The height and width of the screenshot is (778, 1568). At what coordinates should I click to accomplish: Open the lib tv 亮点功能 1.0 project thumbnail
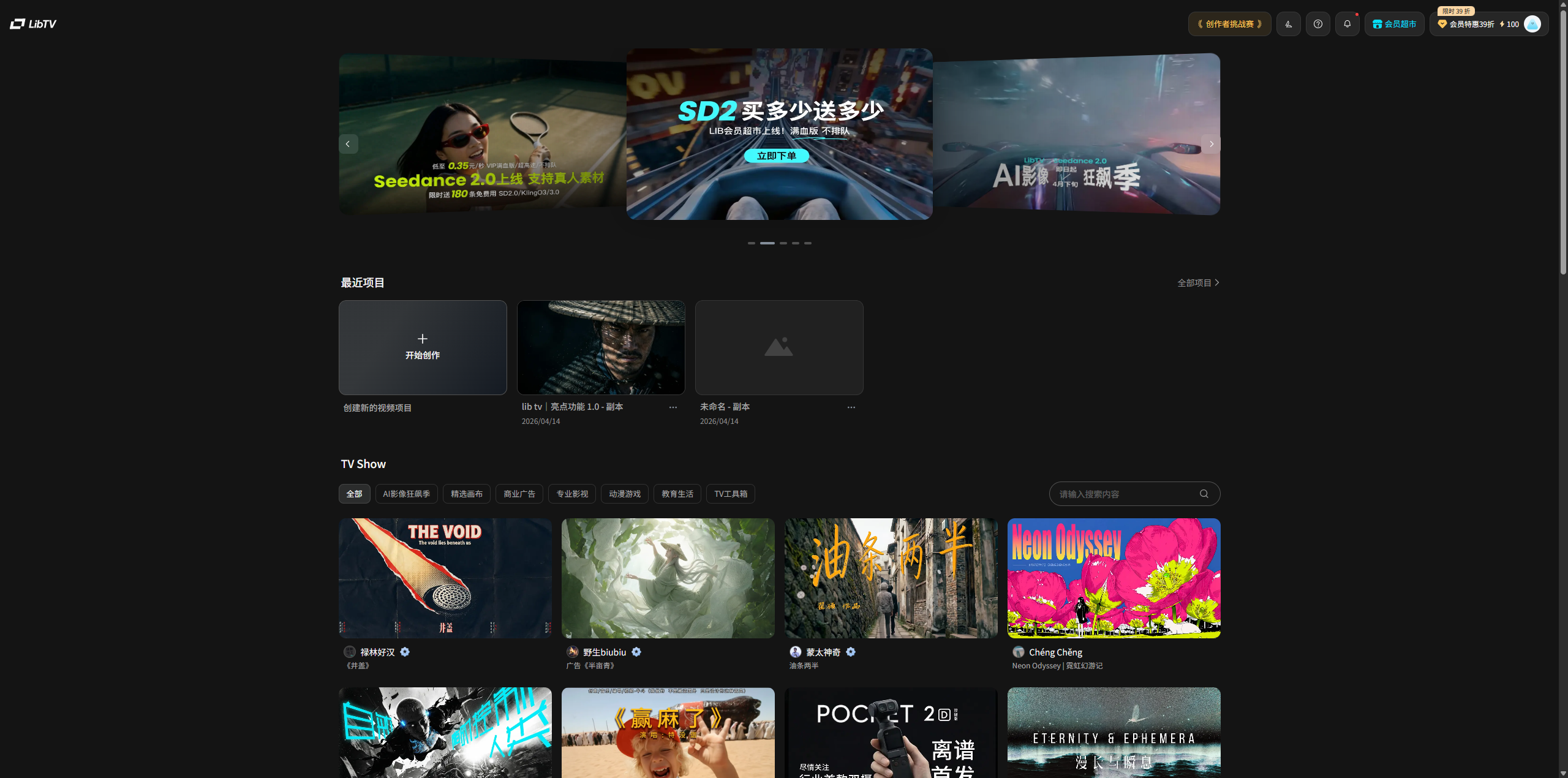tap(601, 347)
